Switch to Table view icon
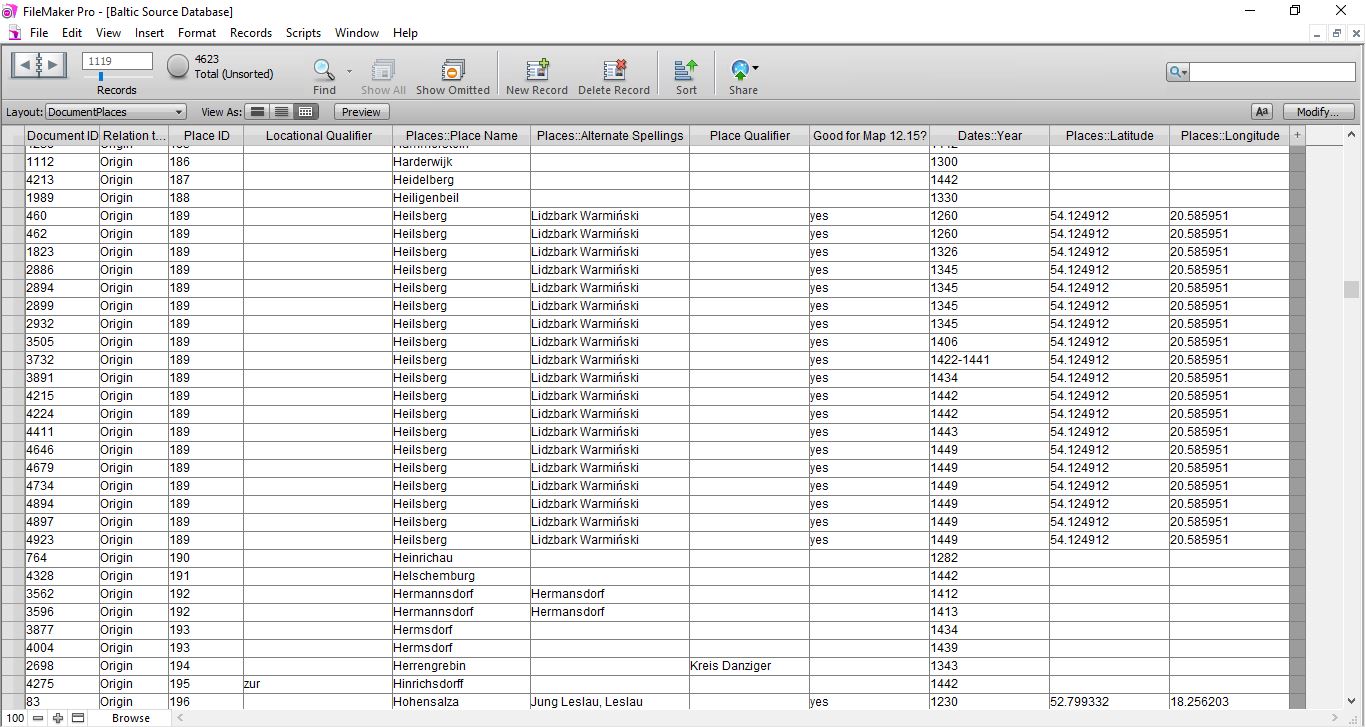Image resolution: width=1366 pixels, height=727 pixels. (306, 112)
